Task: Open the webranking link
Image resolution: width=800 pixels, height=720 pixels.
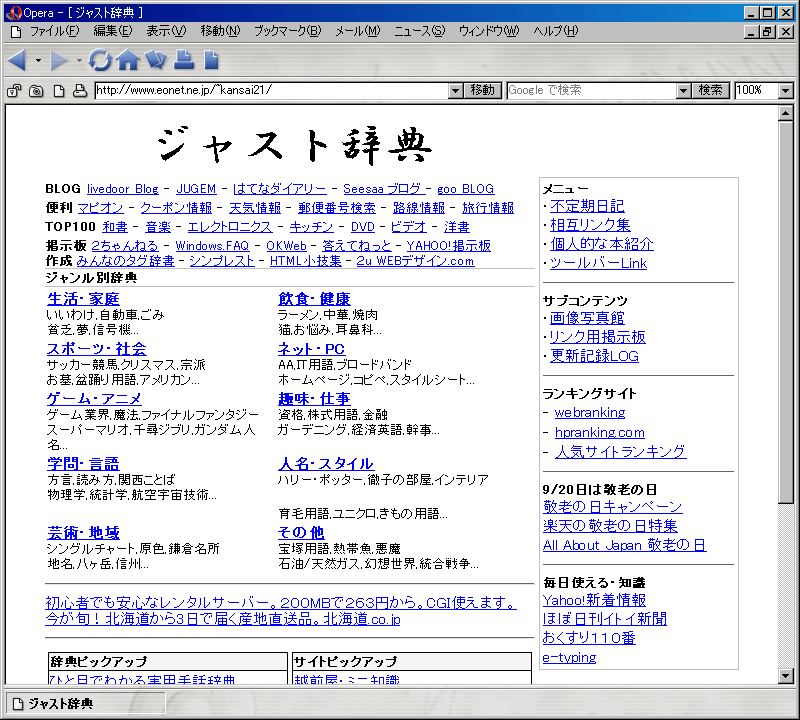Action: [590, 412]
